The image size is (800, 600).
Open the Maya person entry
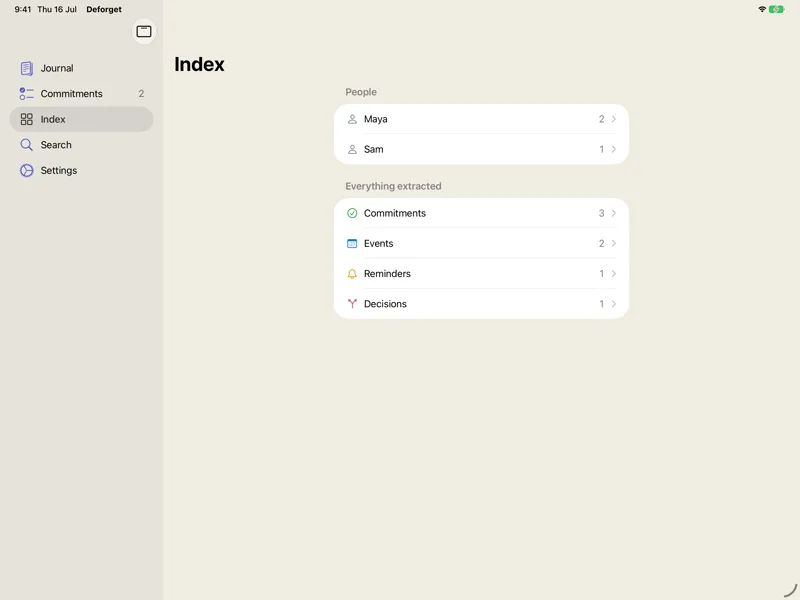click(x=481, y=119)
